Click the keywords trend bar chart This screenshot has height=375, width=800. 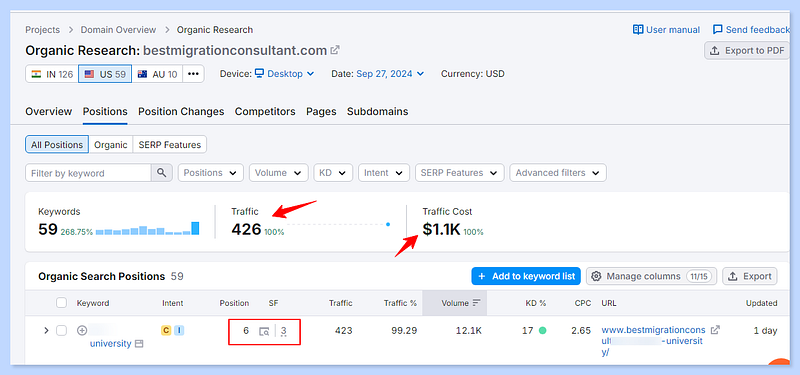point(147,229)
